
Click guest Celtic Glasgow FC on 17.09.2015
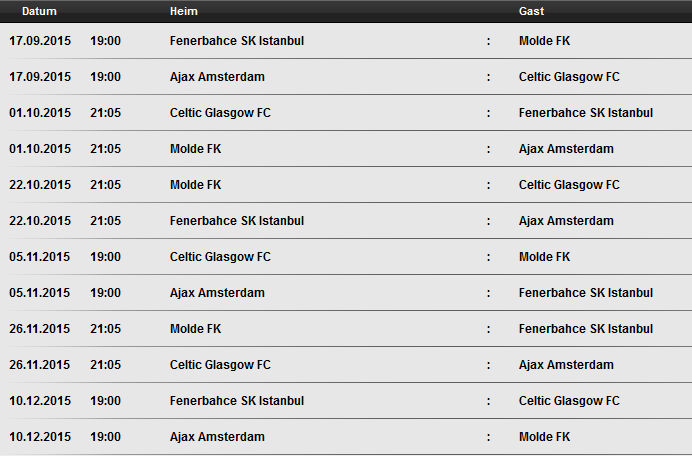point(569,77)
